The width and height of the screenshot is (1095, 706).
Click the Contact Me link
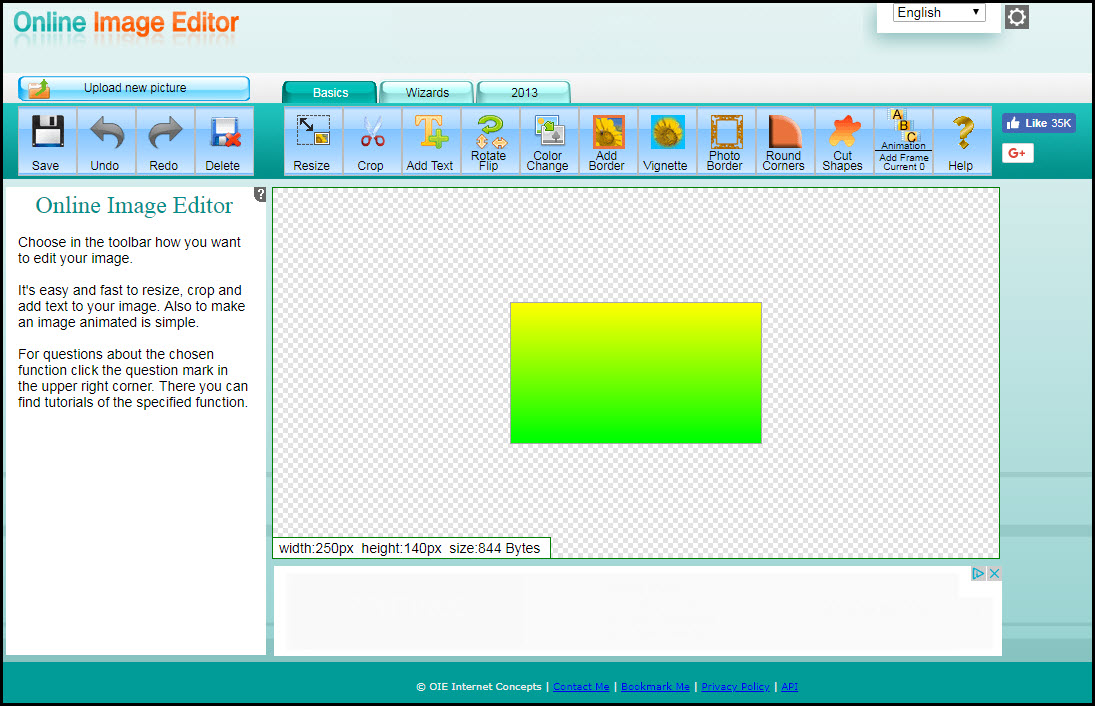(x=581, y=687)
